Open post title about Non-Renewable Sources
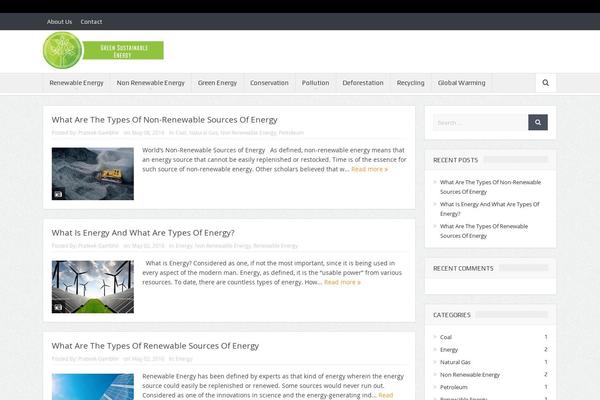 coord(165,119)
